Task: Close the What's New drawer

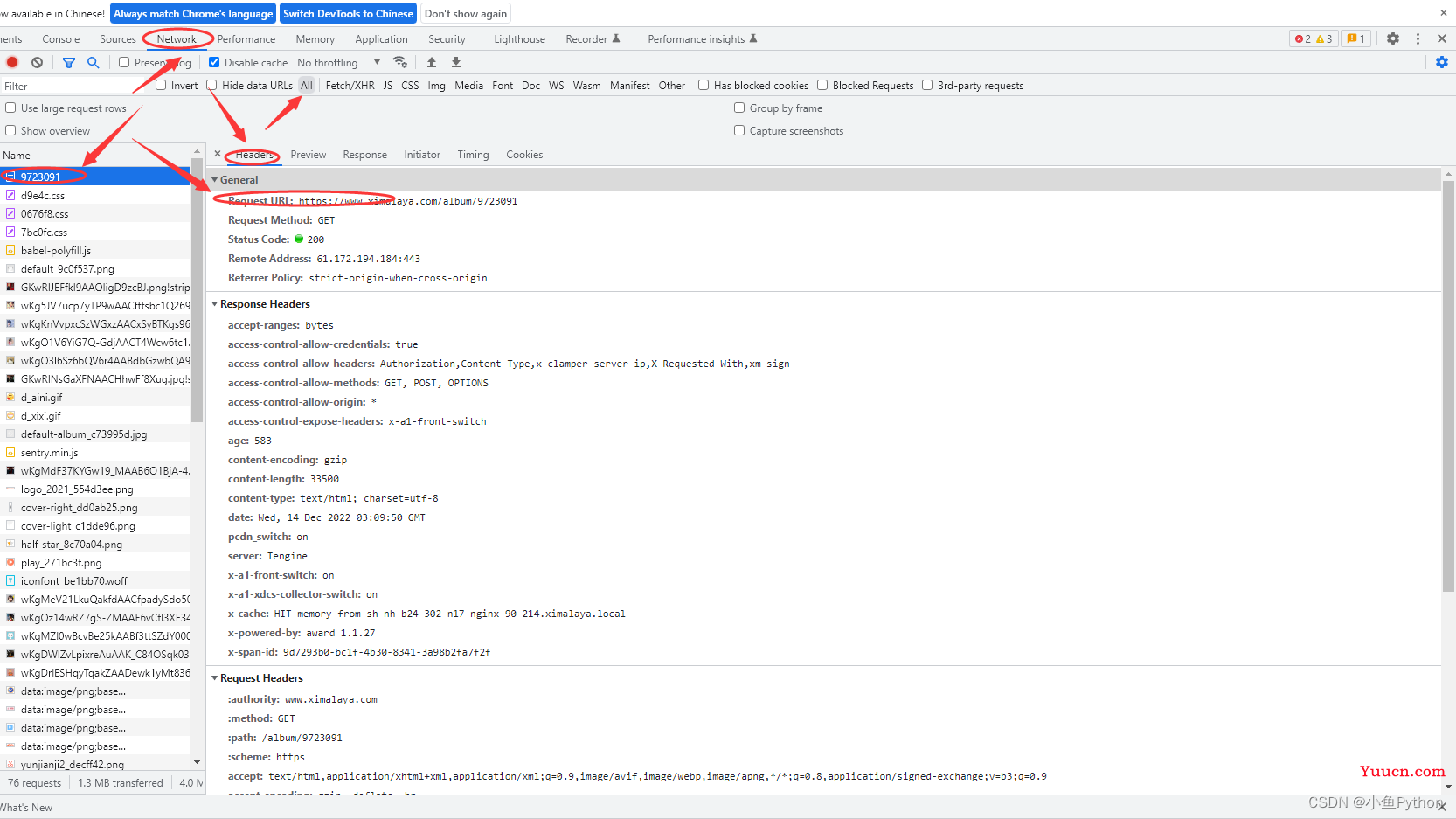Action: [x=1442, y=807]
